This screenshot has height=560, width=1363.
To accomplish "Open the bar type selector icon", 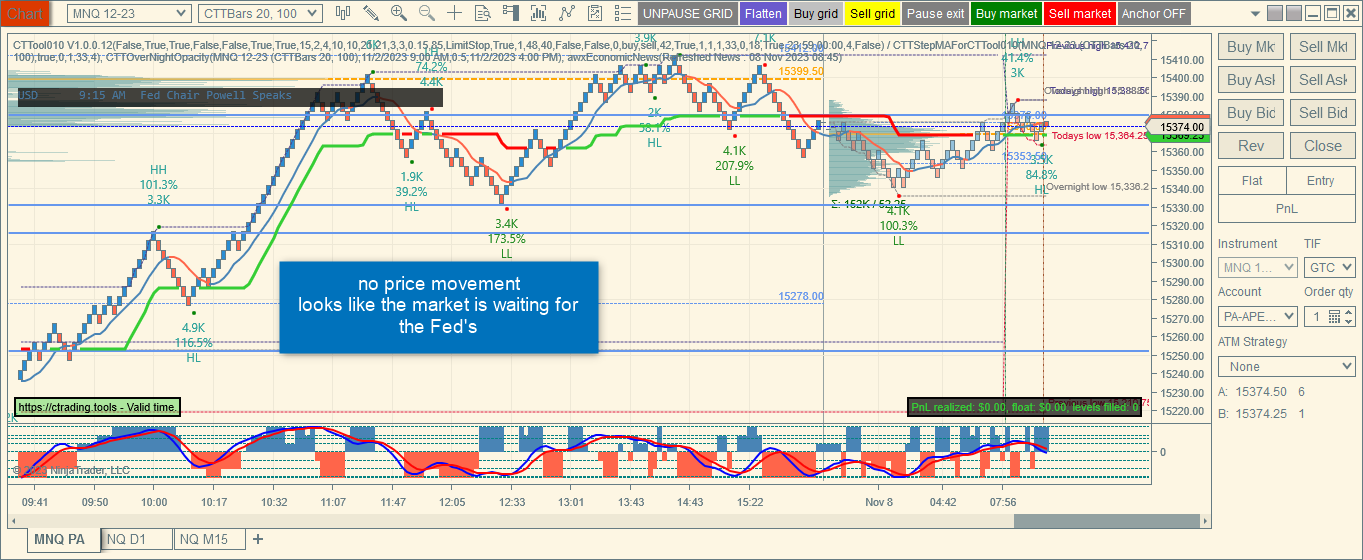I will pos(344,13).
